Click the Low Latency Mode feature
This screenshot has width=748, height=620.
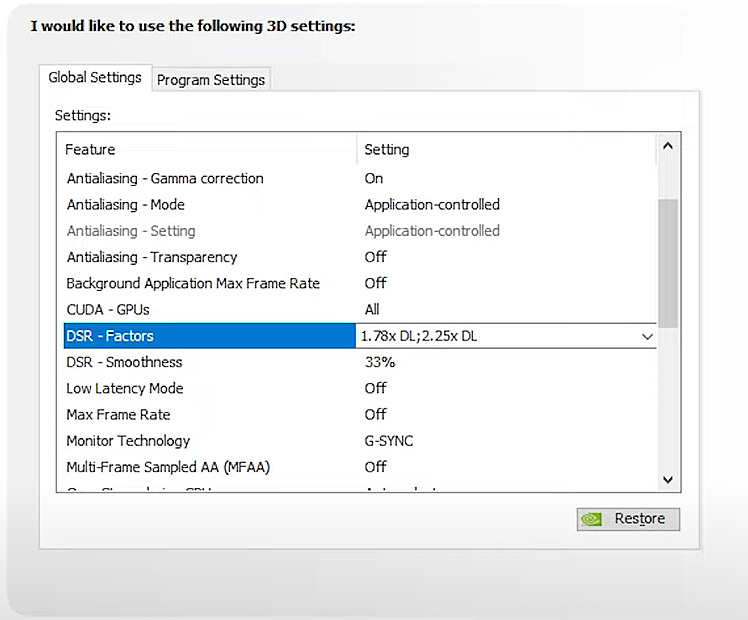(x=125, y=388)
